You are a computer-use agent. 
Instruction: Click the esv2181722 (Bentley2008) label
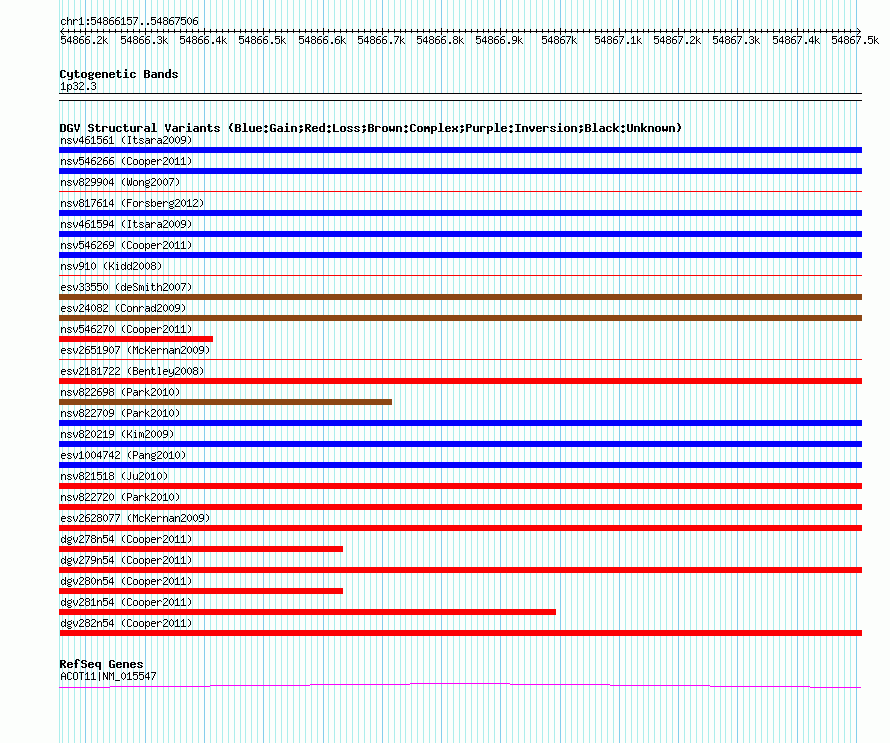coord(132,371)
